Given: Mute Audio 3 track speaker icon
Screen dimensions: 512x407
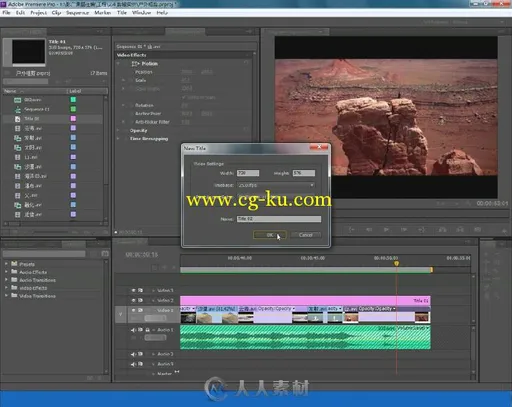Looking at the screenshot, I should tap(133, 364).
